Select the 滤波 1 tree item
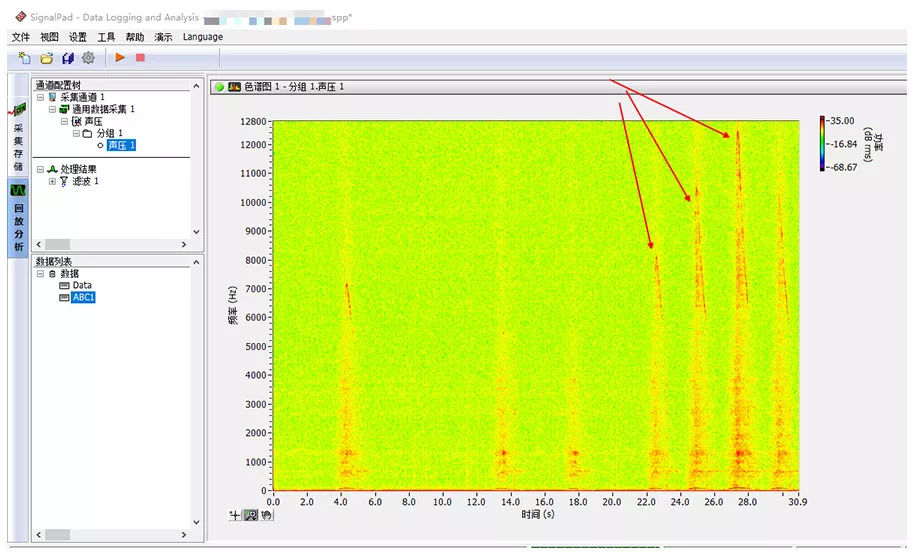915x556 pixels. (x=85, y=181)
